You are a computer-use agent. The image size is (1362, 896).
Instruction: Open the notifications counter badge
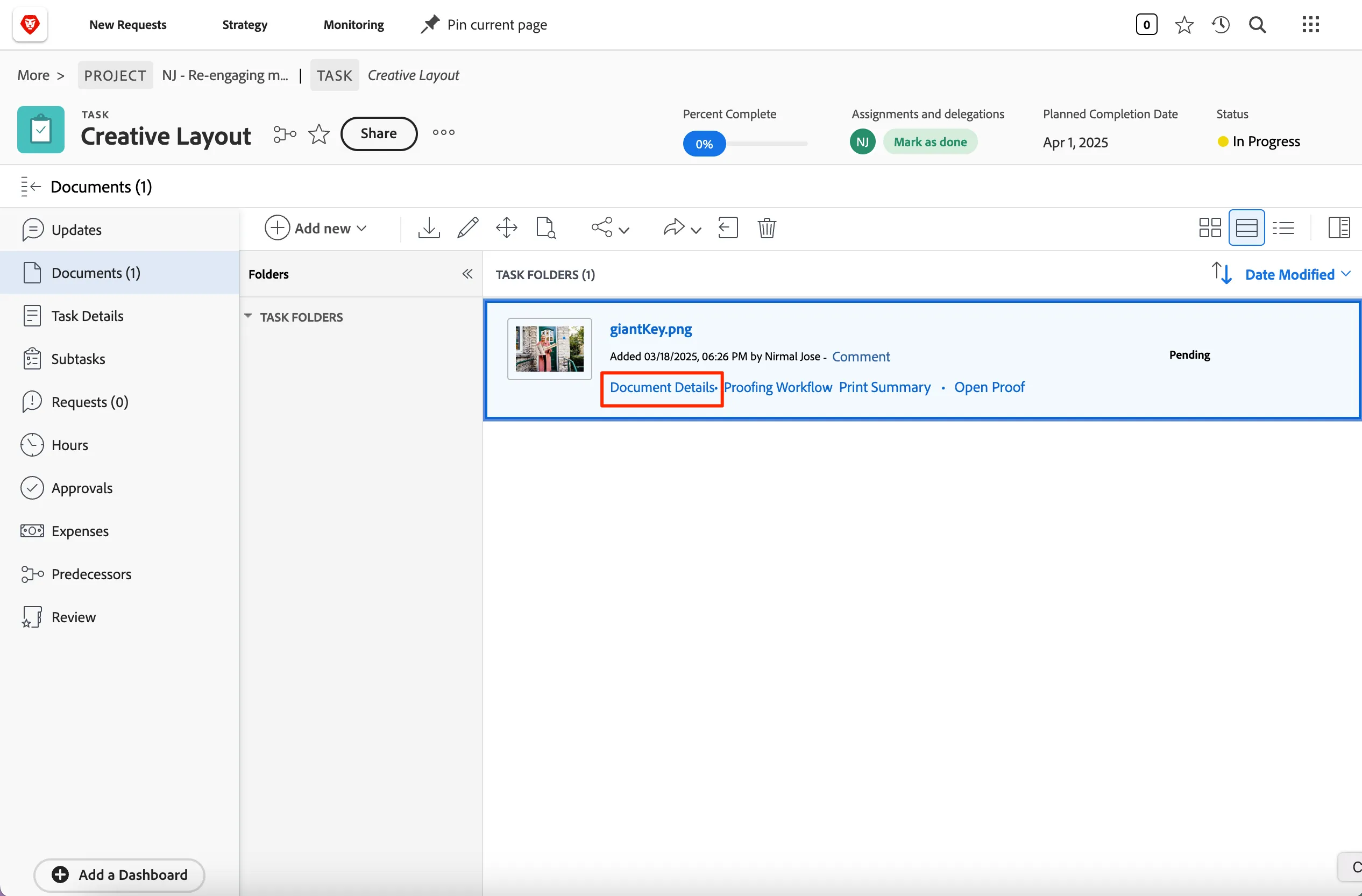coord(1146,25)
